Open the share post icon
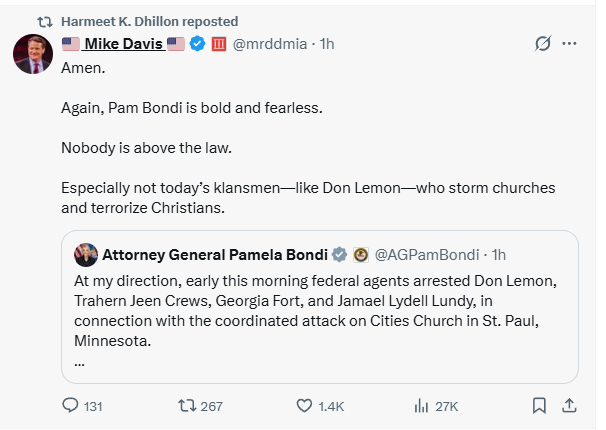This screenshot has height=430, width=606. coord(569,406)
